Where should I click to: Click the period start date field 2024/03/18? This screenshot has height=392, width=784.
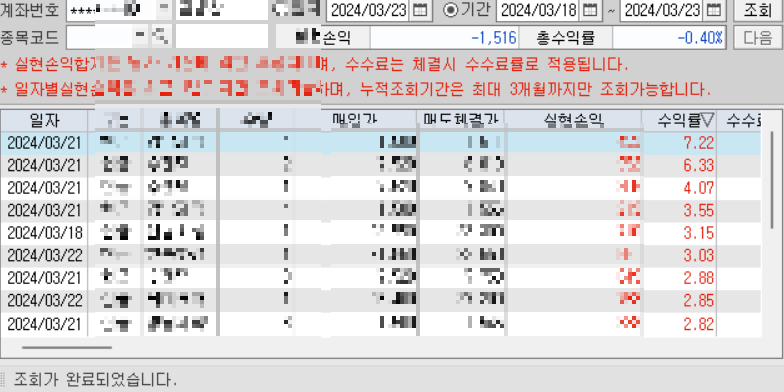click(538, 10)
